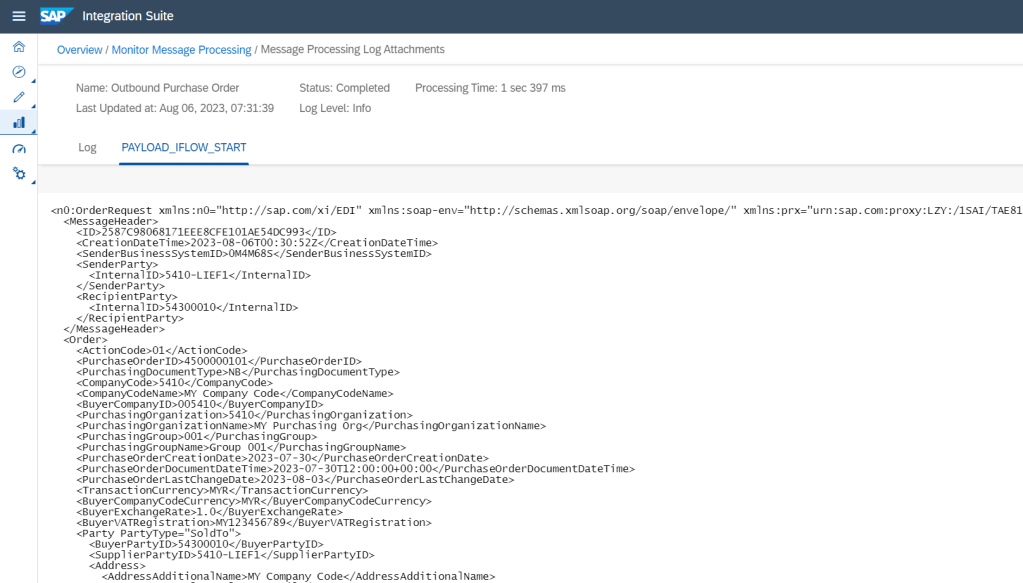Select the Monitor bar chart icon

[18, 122]
